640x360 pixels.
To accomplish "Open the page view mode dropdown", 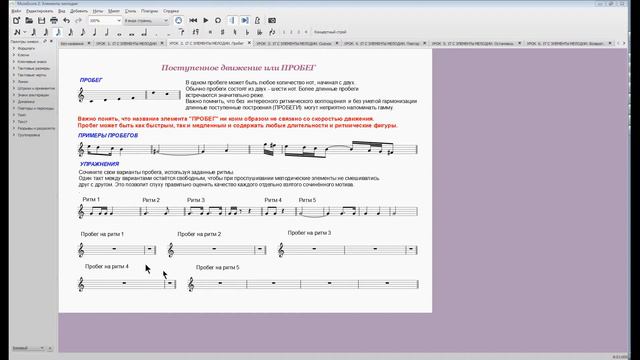I will (x=146, y=20).
